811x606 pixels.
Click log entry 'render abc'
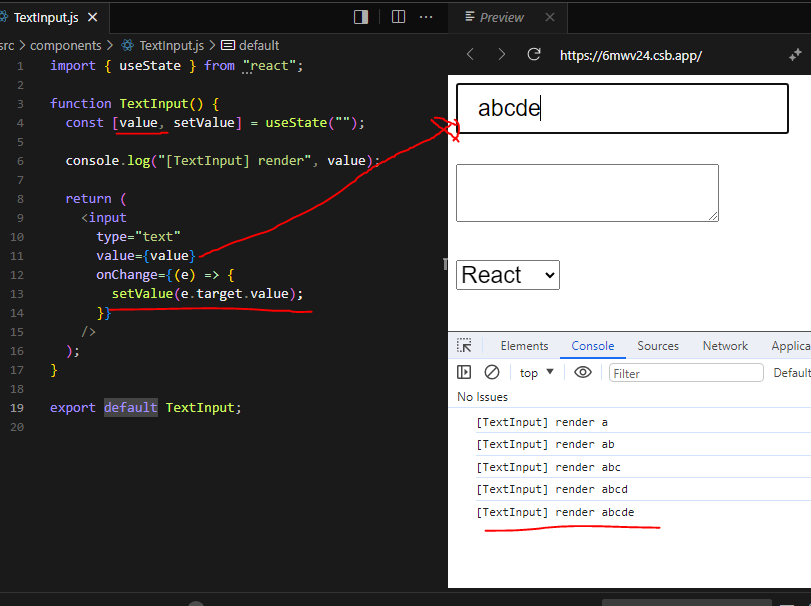tap(548, 467)
